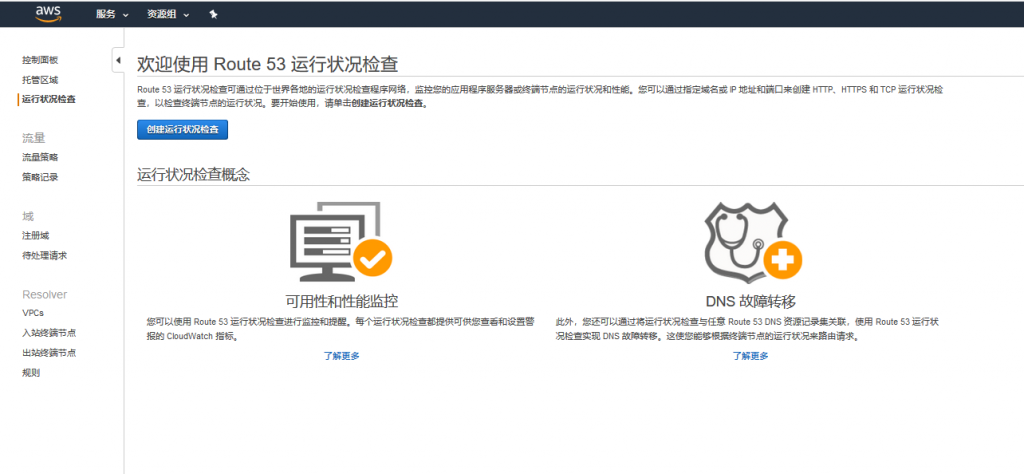This screenshot has width=1024, height=474.
Task: Click the 域 sidebar section label
Action: [28, 216]
